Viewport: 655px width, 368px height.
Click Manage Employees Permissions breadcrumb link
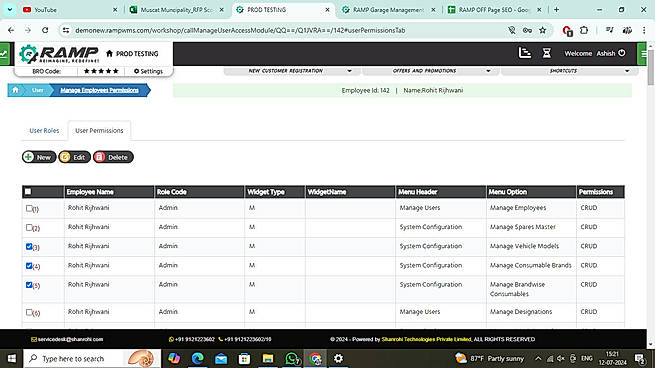pos(99,90)
